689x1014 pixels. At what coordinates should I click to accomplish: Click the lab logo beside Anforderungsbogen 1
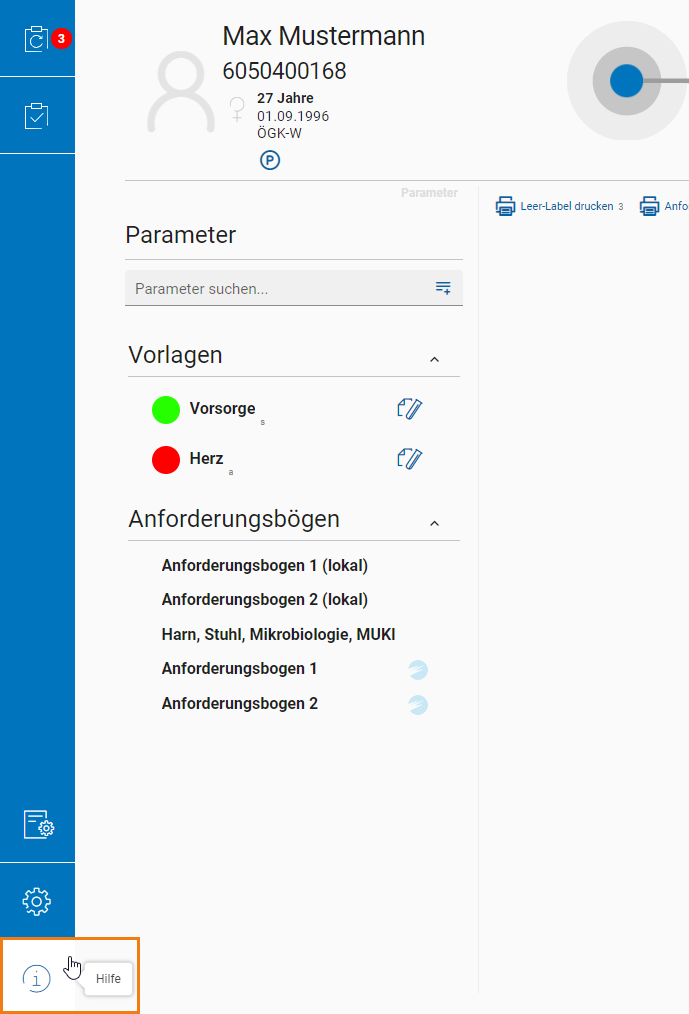pos(418,669)
